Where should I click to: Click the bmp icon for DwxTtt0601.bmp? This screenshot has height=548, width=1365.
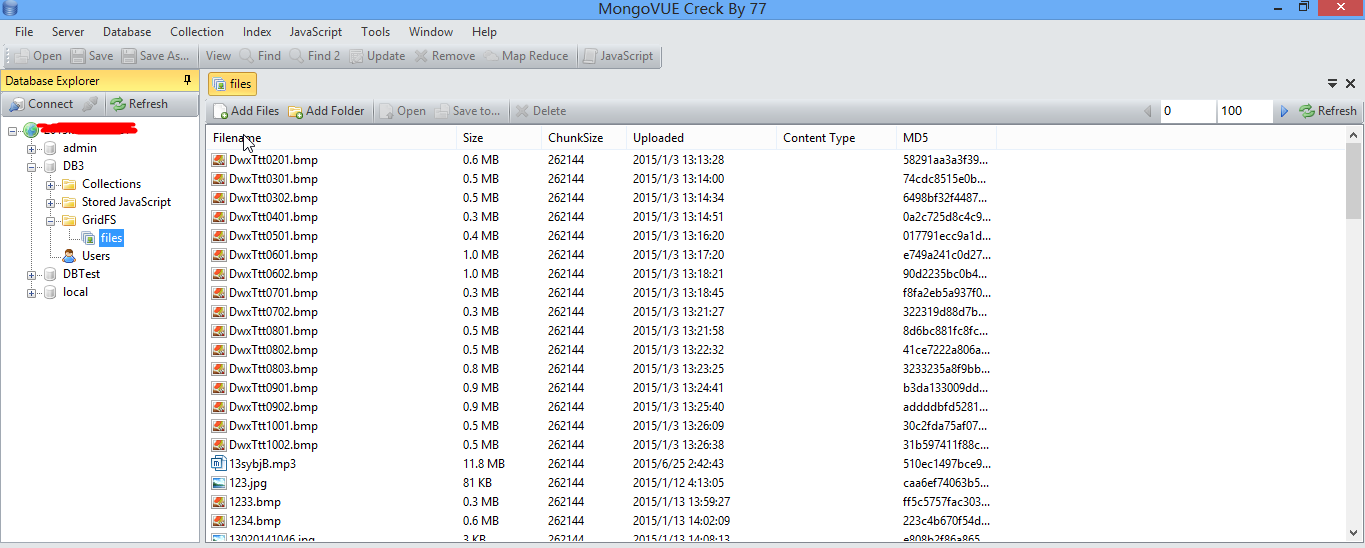tap(219, 255)
